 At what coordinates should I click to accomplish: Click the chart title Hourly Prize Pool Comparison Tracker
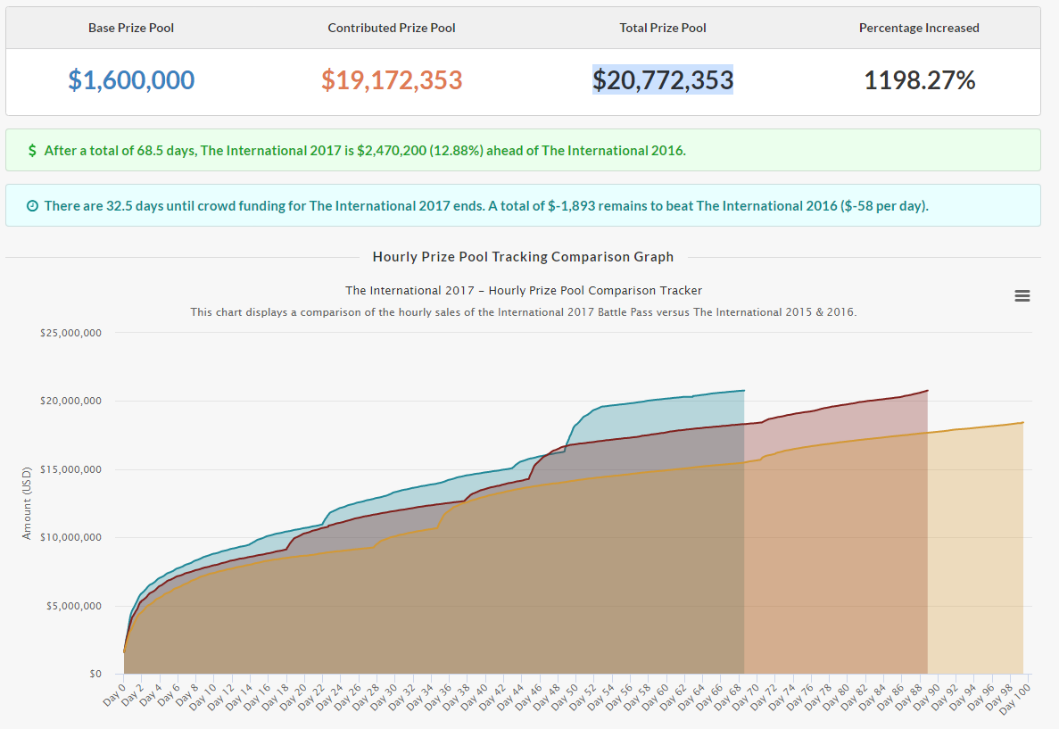point(523,291)
